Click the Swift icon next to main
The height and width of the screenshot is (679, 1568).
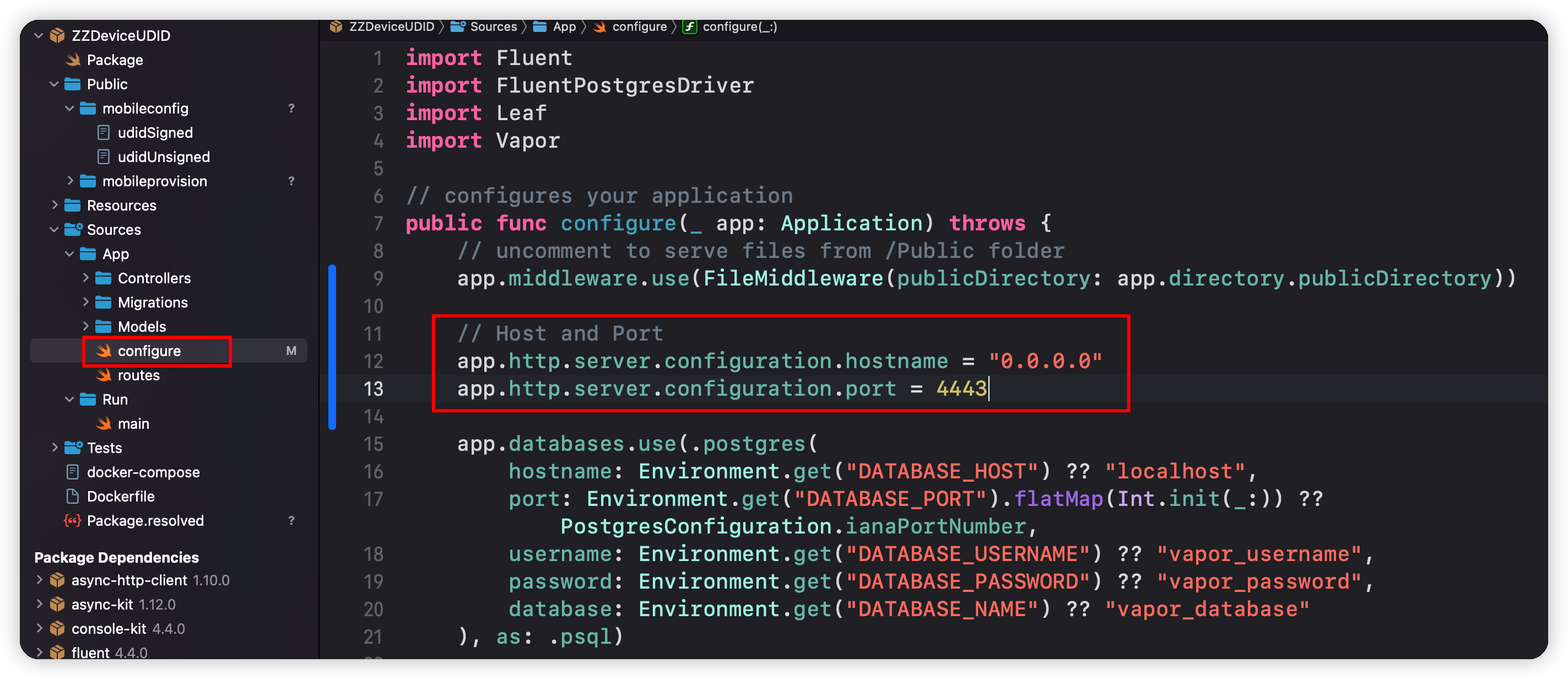(x=104, y=423)
